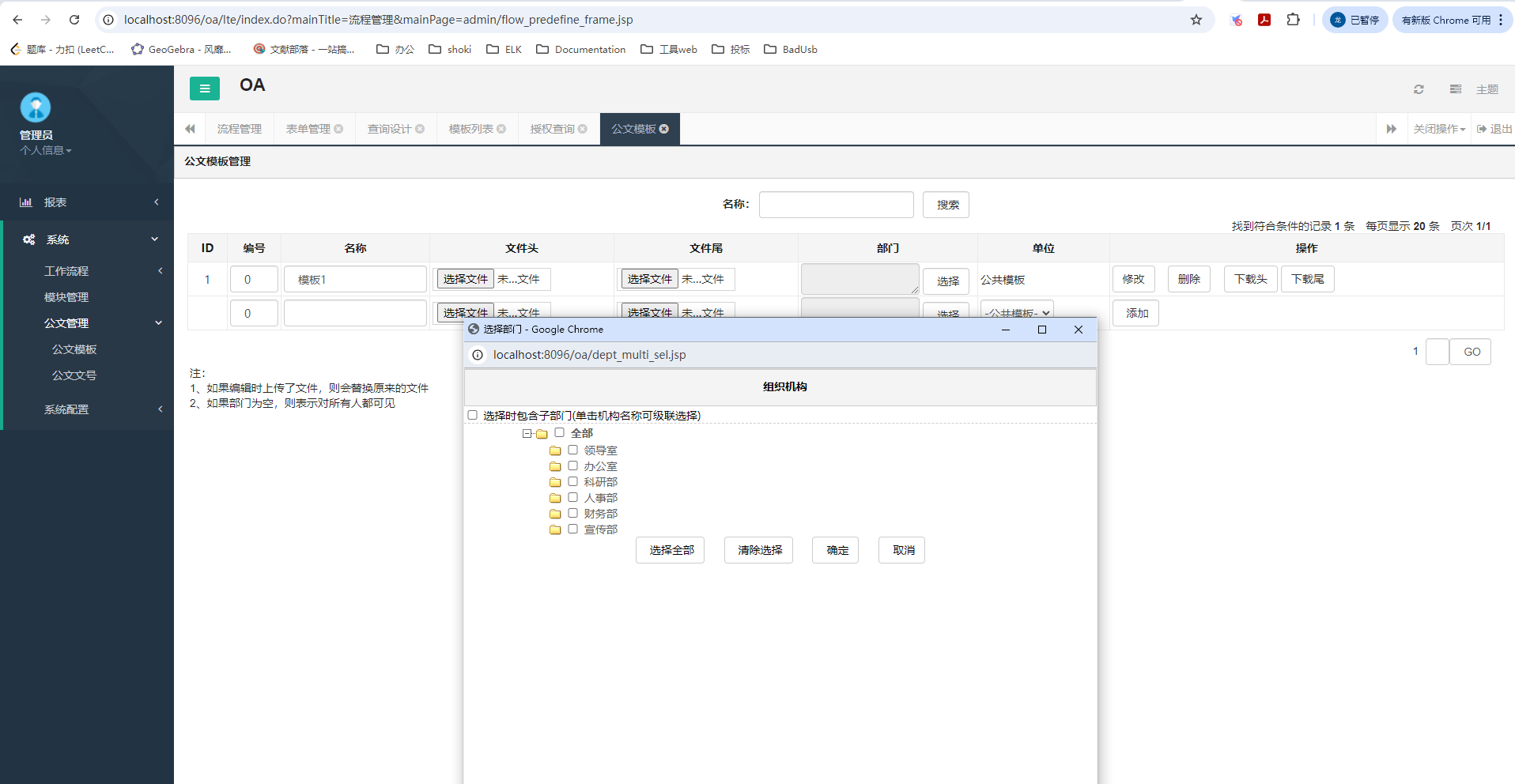
Task: Click the PDF extension icon in toolbar
Action: (1264, 20)
